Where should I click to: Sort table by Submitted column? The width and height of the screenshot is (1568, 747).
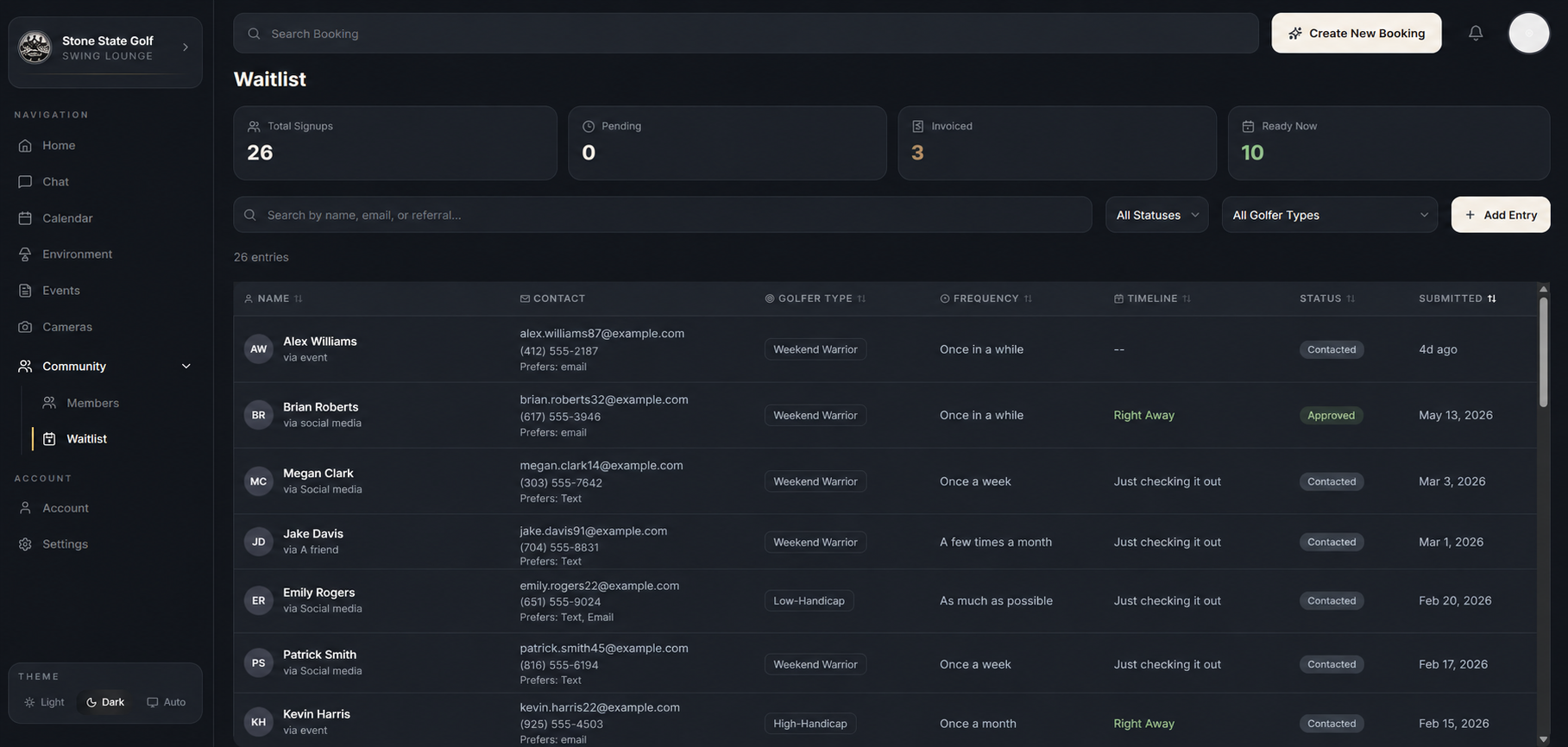coord(1458,298)
